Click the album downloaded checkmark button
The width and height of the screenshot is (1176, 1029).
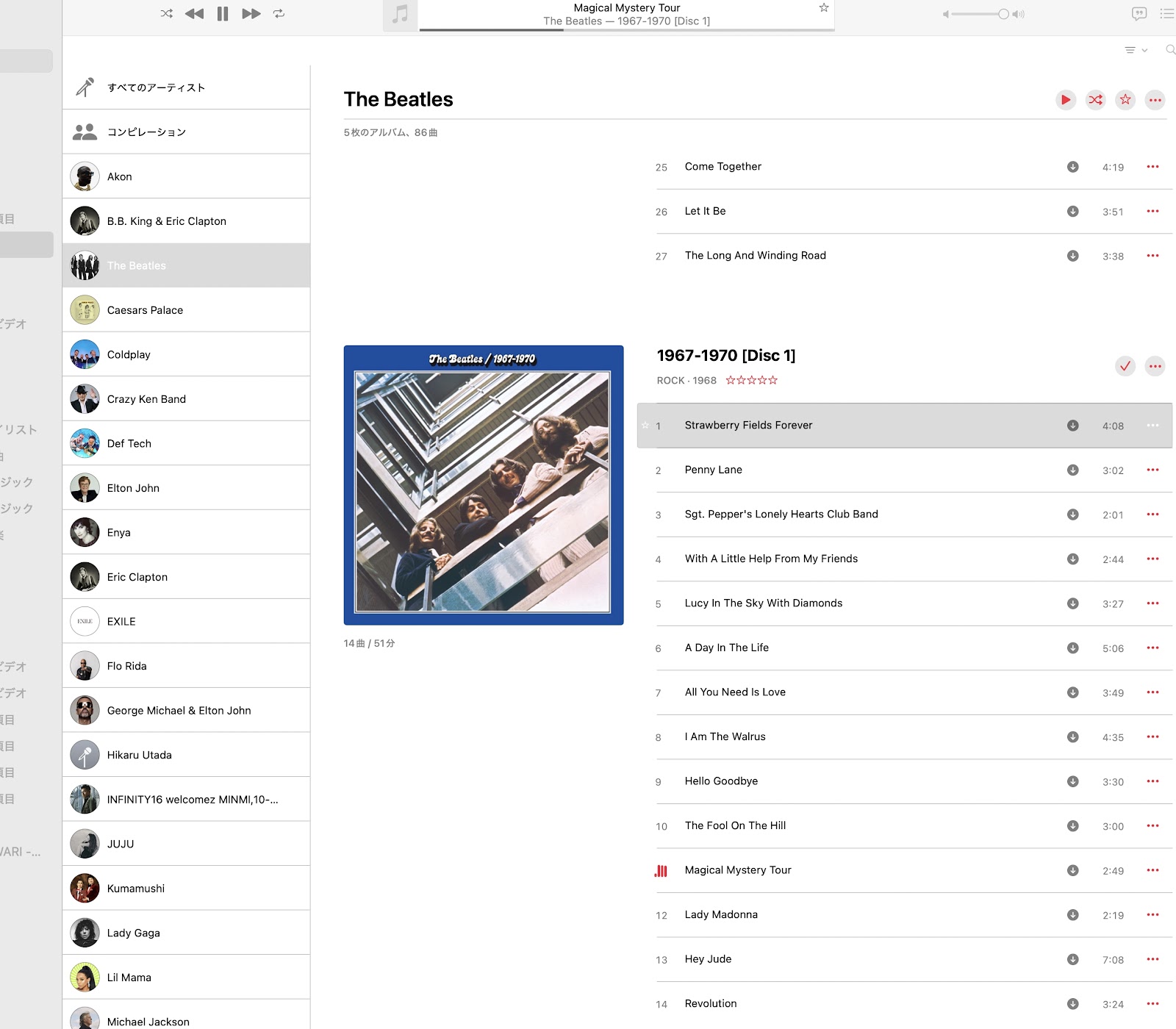point(1125,366)
